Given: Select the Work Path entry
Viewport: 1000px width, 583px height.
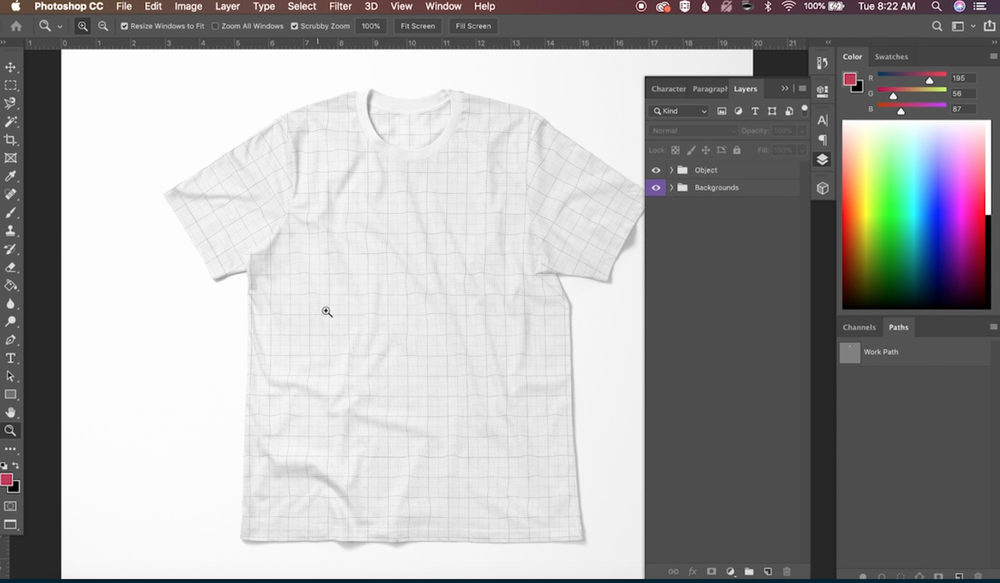Looking at the screenshot, I should pos(913,352).
